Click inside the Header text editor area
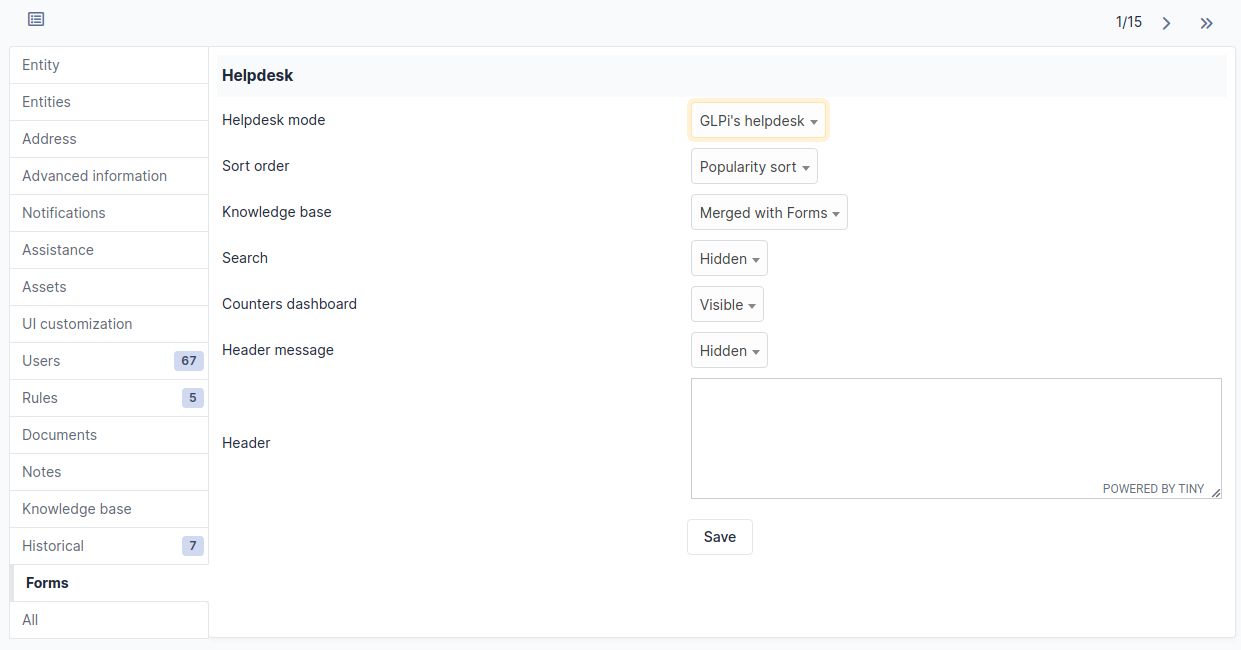Image resolution: width=1241 pixels, height=650 pixels. pos(955,430)
